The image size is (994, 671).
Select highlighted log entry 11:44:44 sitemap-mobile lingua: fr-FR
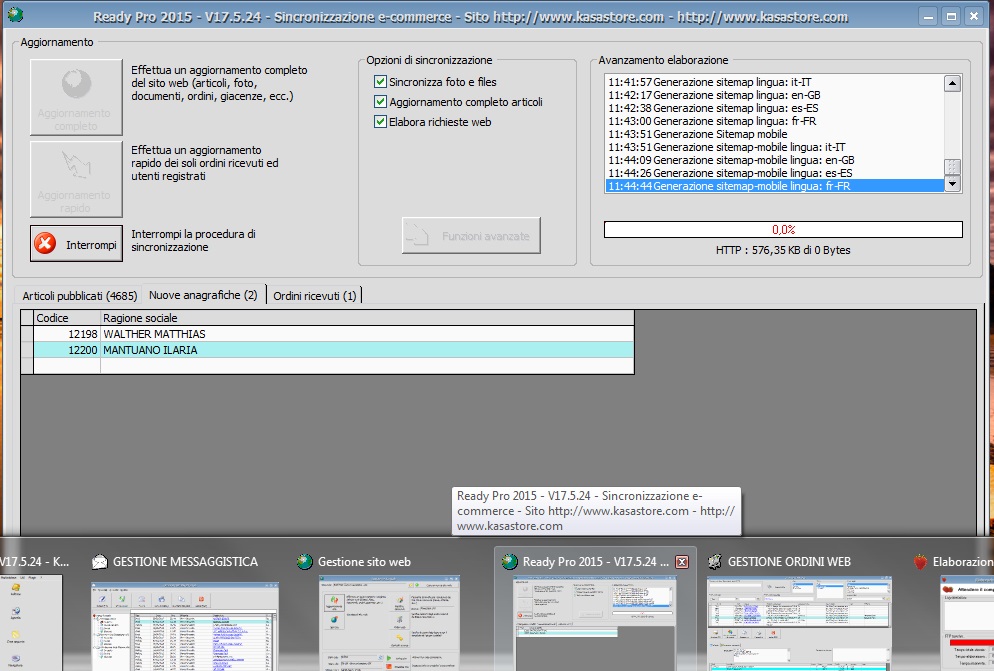point(775,186)
